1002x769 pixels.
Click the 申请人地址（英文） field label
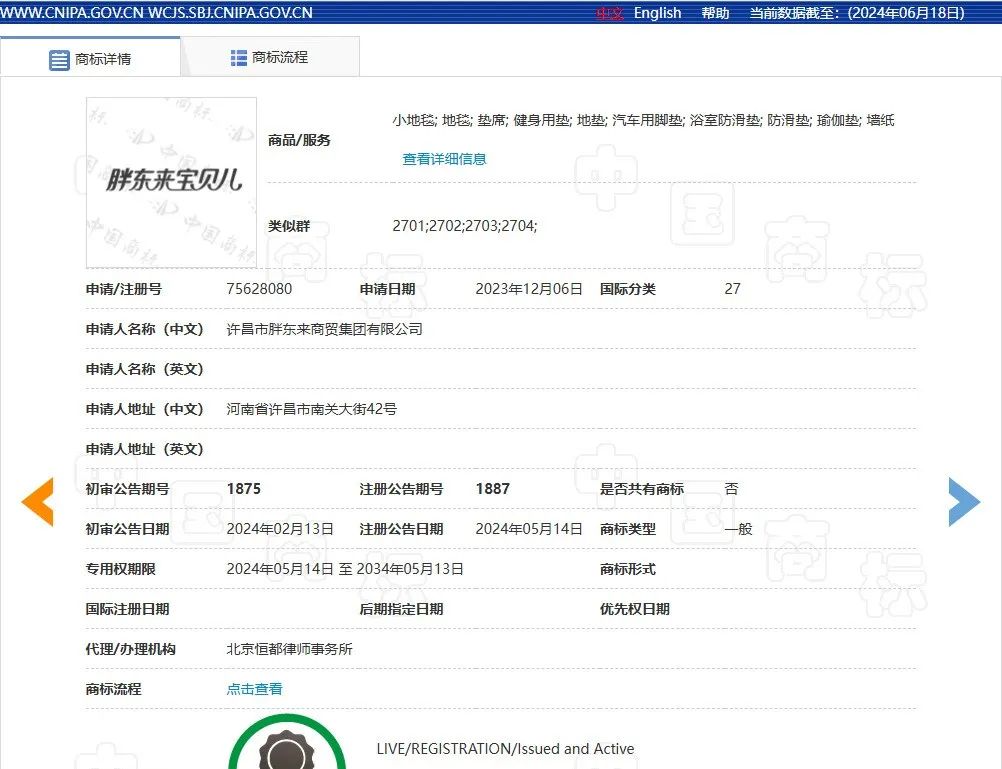(144, 449)
